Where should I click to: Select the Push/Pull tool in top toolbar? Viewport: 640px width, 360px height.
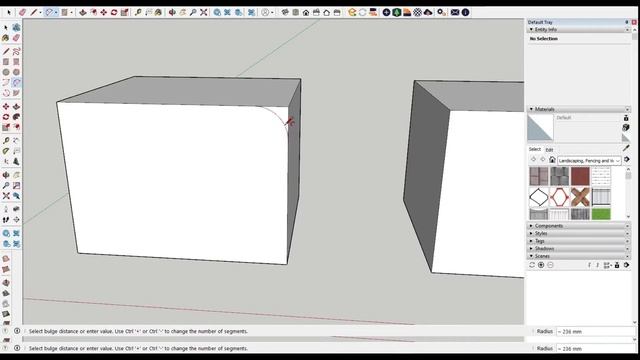(83, 13)
